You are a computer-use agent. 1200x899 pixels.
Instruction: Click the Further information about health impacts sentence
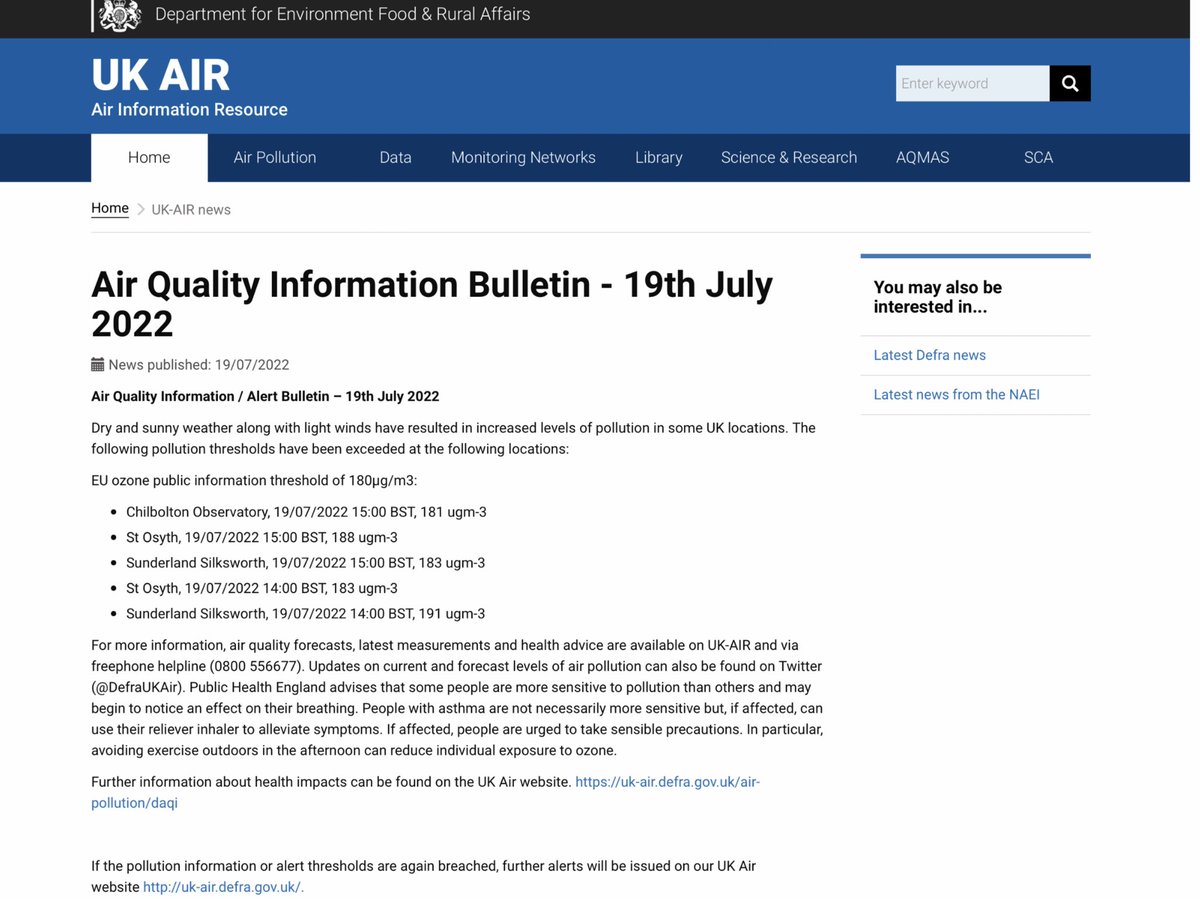tap(331, 782)
